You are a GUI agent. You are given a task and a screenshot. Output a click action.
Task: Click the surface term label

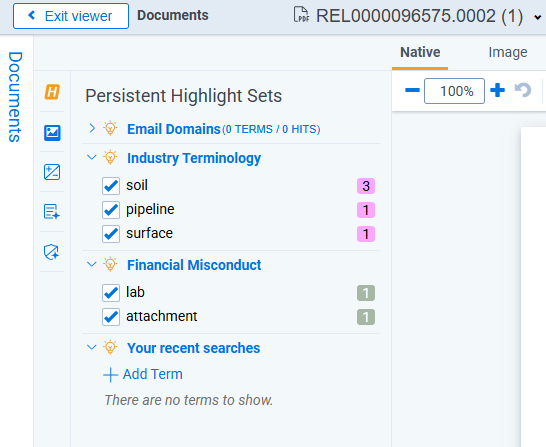149,233
